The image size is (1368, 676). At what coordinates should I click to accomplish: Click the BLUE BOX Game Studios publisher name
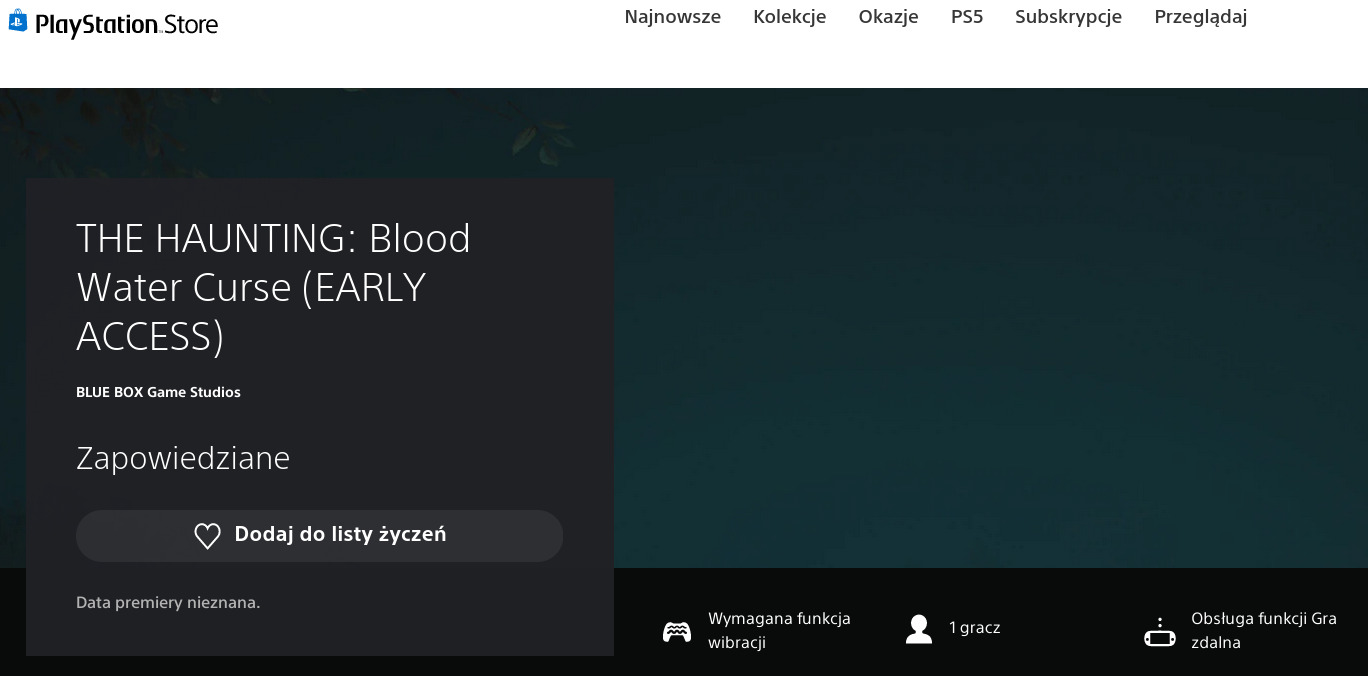point(158,392)
